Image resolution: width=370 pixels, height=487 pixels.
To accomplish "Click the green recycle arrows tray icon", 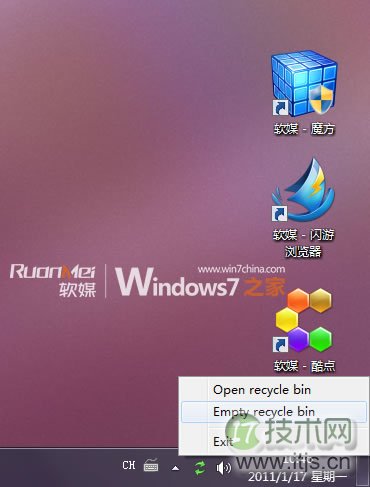I will coord(200,467).
